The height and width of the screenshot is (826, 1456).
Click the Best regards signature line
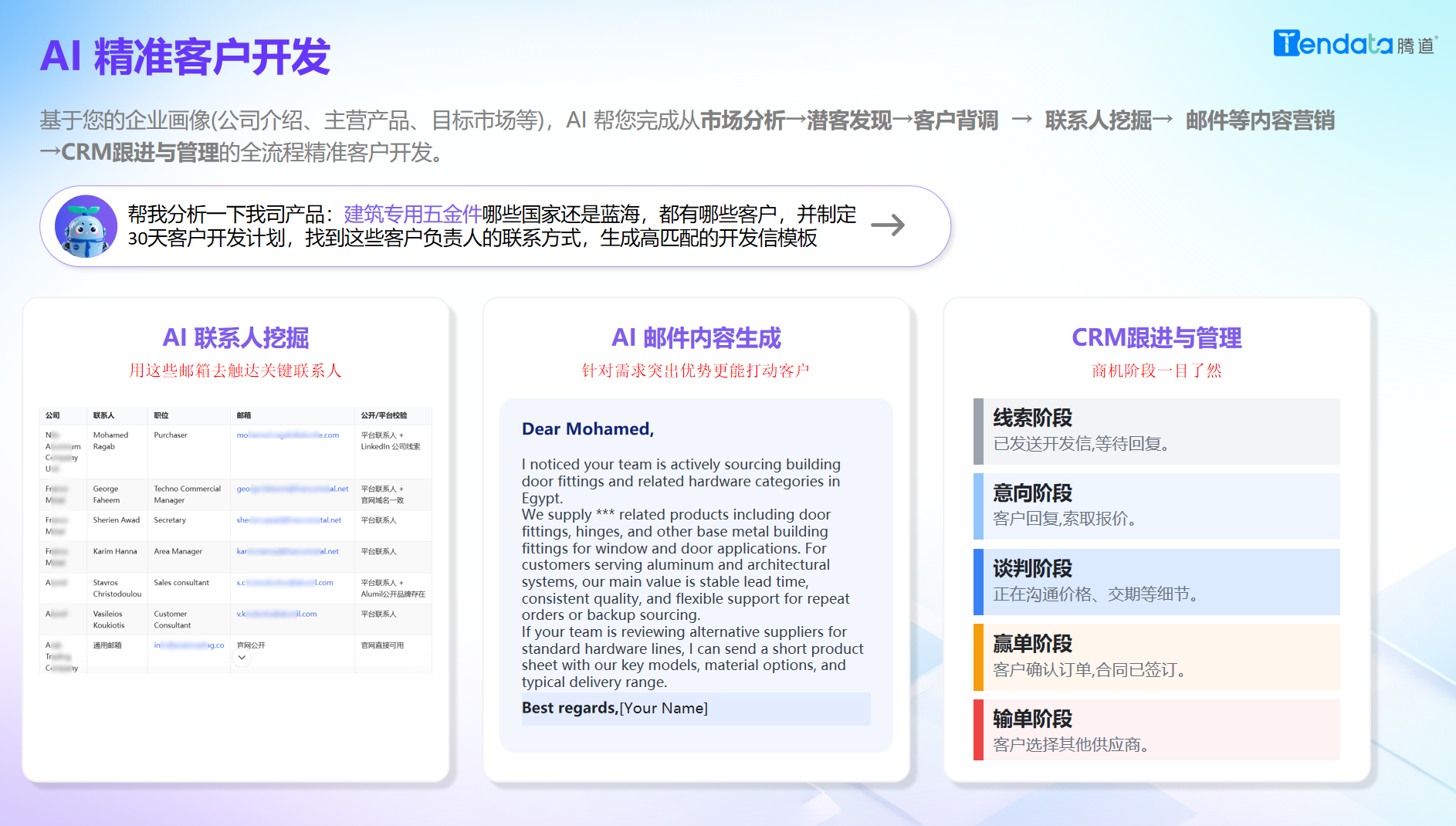pyautogui.click(x=696, y=708)
